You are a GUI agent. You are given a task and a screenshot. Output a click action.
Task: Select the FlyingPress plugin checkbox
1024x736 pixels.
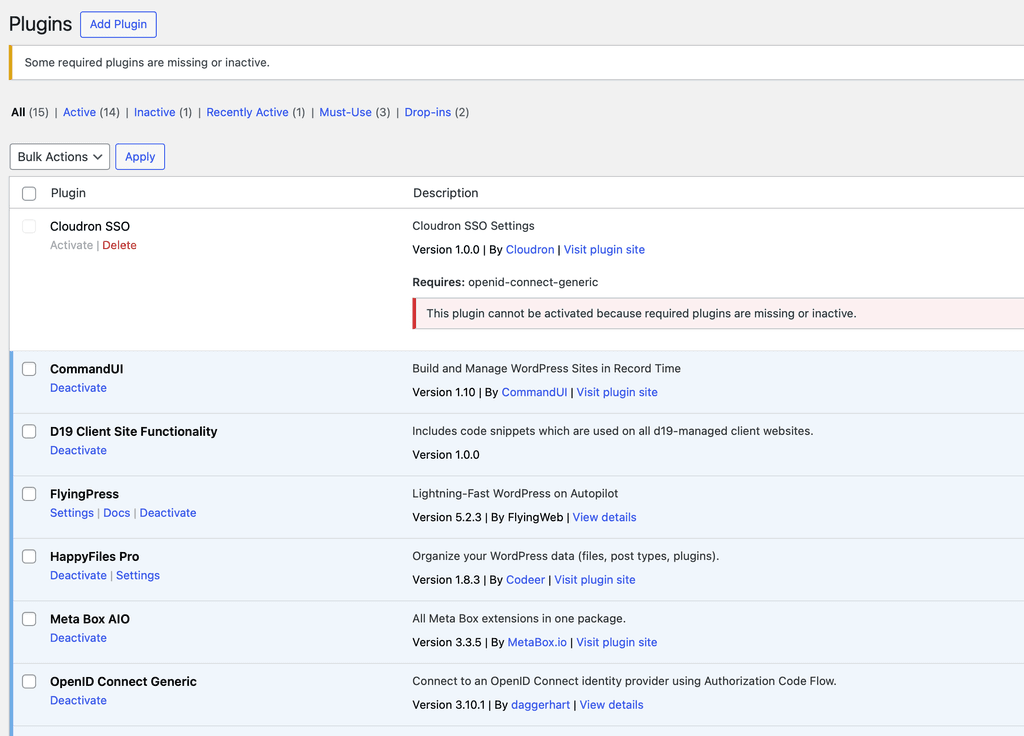pos(29,494)
